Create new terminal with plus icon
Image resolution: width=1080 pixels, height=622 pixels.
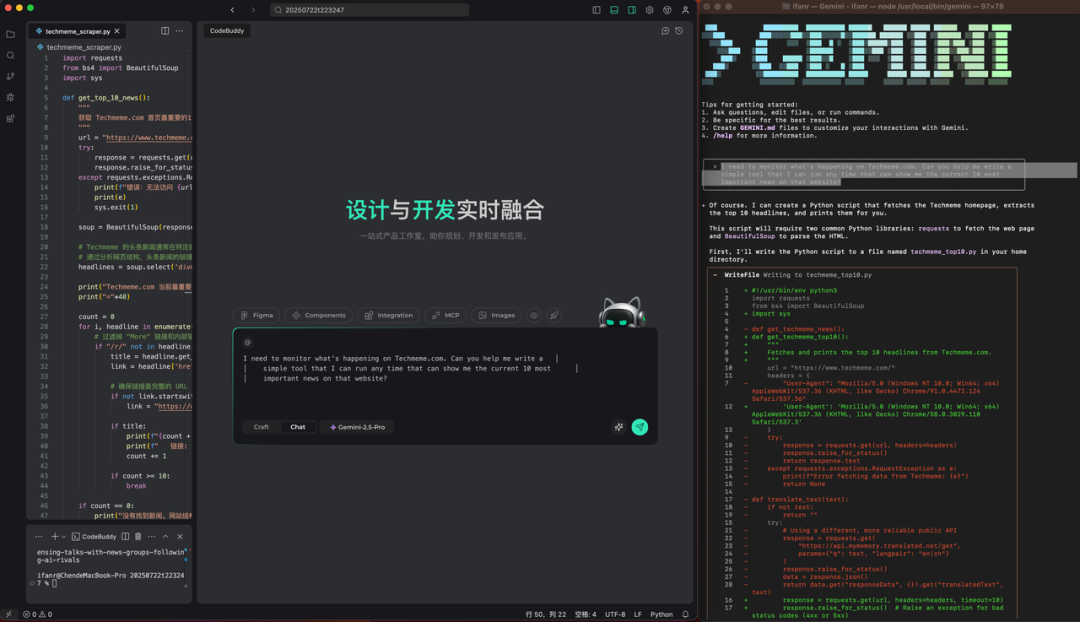pos(54,537)
